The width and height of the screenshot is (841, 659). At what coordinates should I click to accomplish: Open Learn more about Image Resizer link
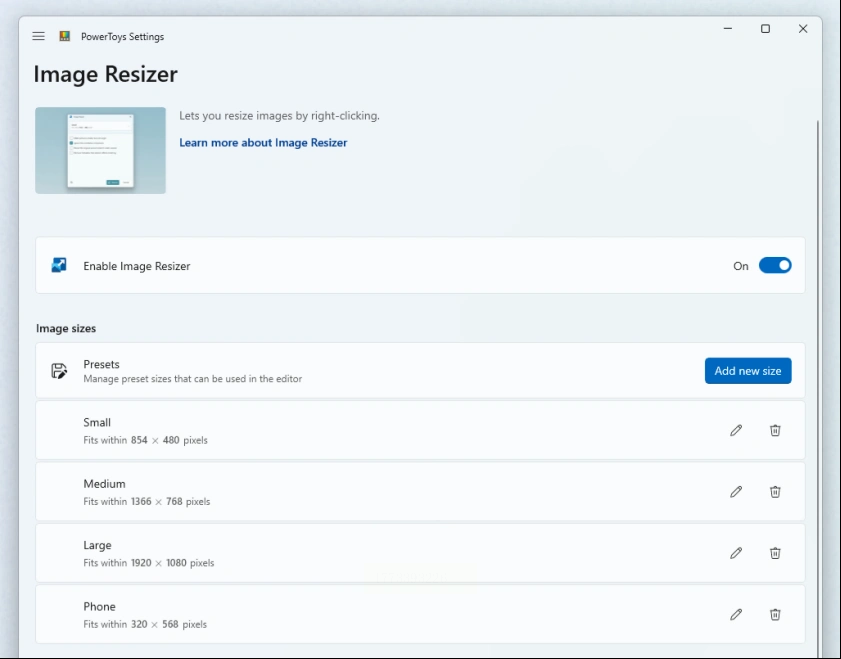[263, 143]
